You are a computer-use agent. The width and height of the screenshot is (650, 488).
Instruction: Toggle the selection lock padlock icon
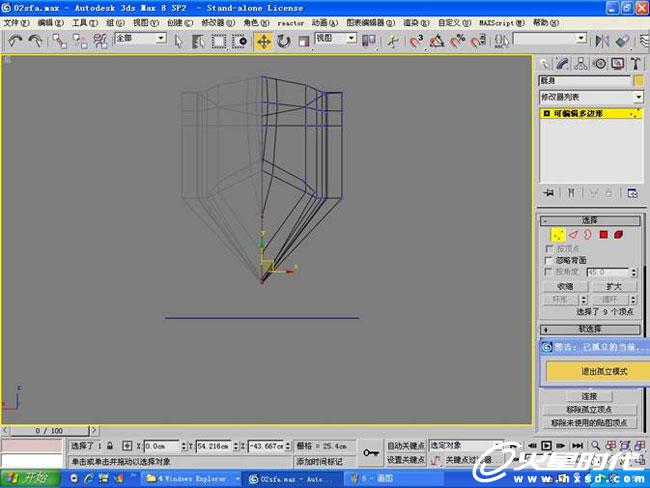(110, 446)
